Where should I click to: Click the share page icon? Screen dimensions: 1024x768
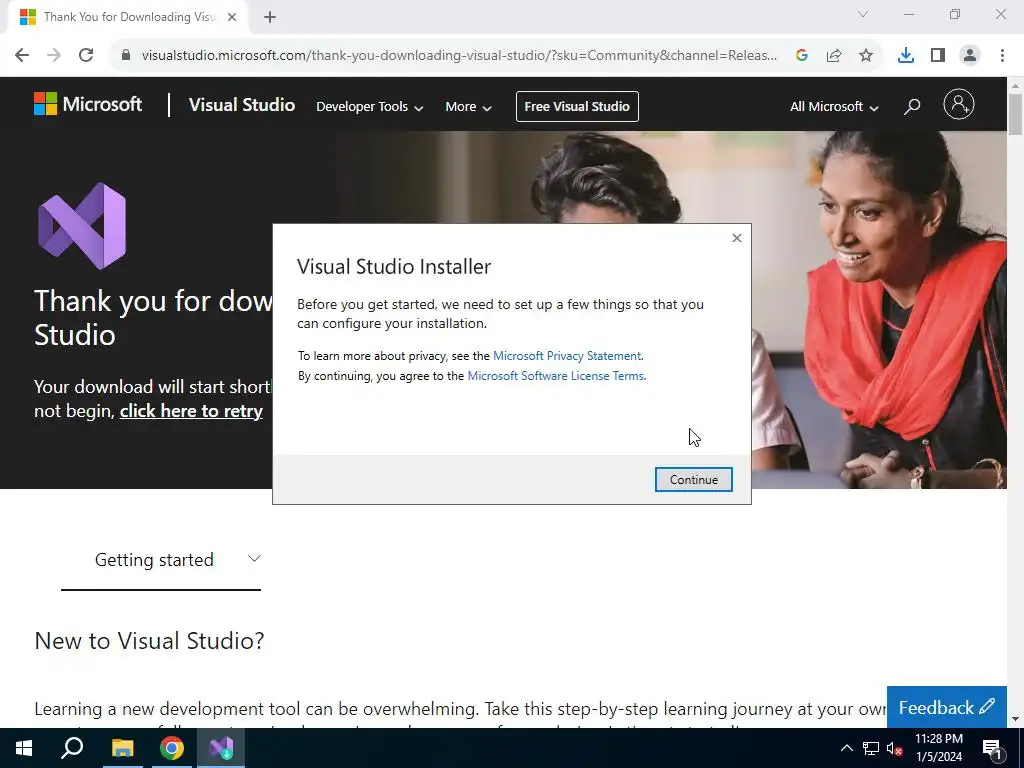(x=834, y=56)
